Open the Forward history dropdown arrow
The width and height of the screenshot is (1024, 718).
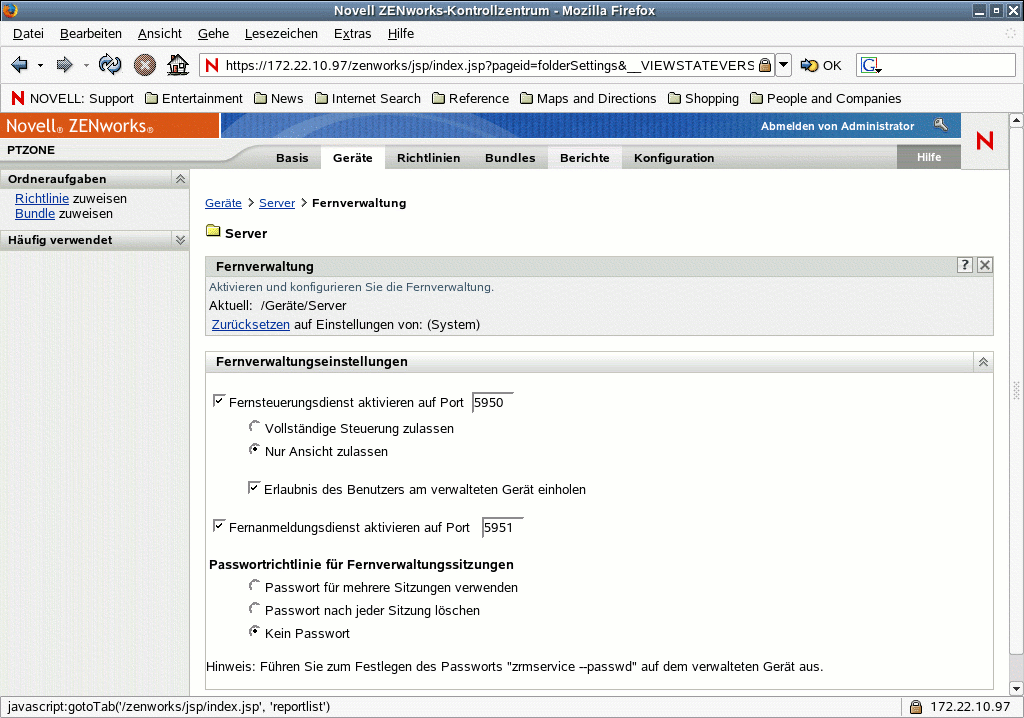pyautogui.click(x=86, y=65)
